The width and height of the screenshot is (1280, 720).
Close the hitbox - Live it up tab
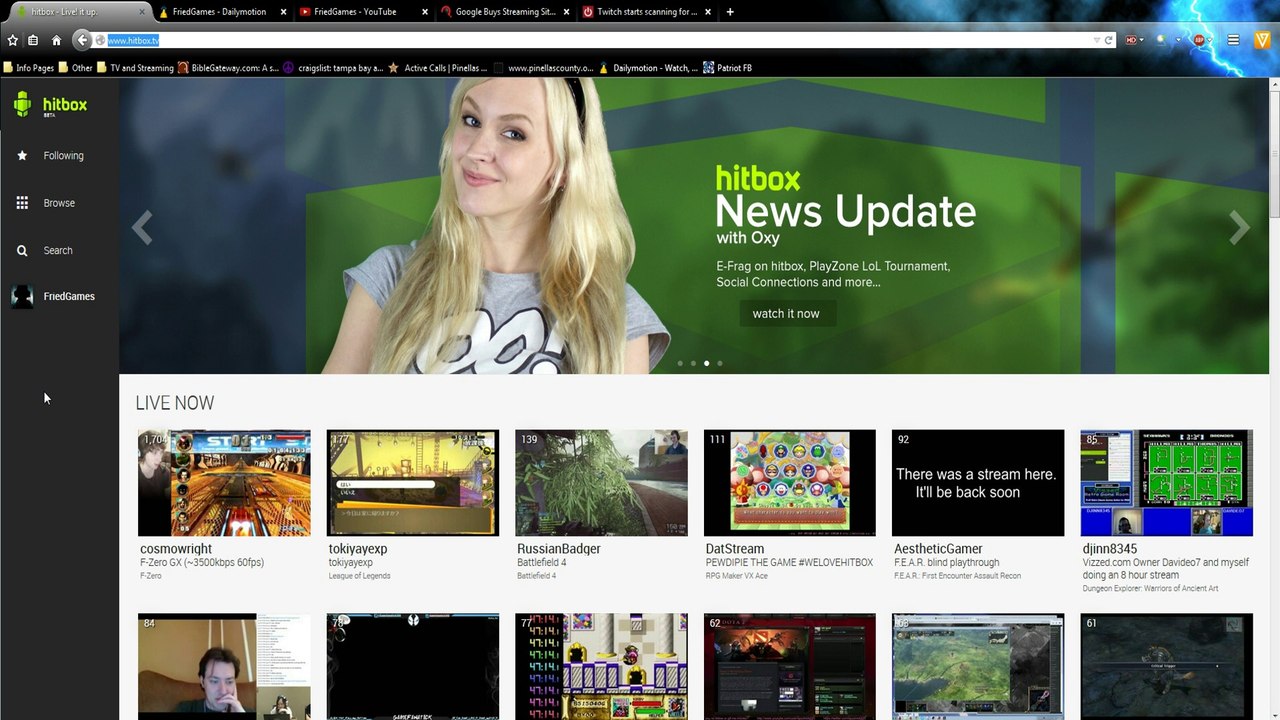click(x=141, y=12)
